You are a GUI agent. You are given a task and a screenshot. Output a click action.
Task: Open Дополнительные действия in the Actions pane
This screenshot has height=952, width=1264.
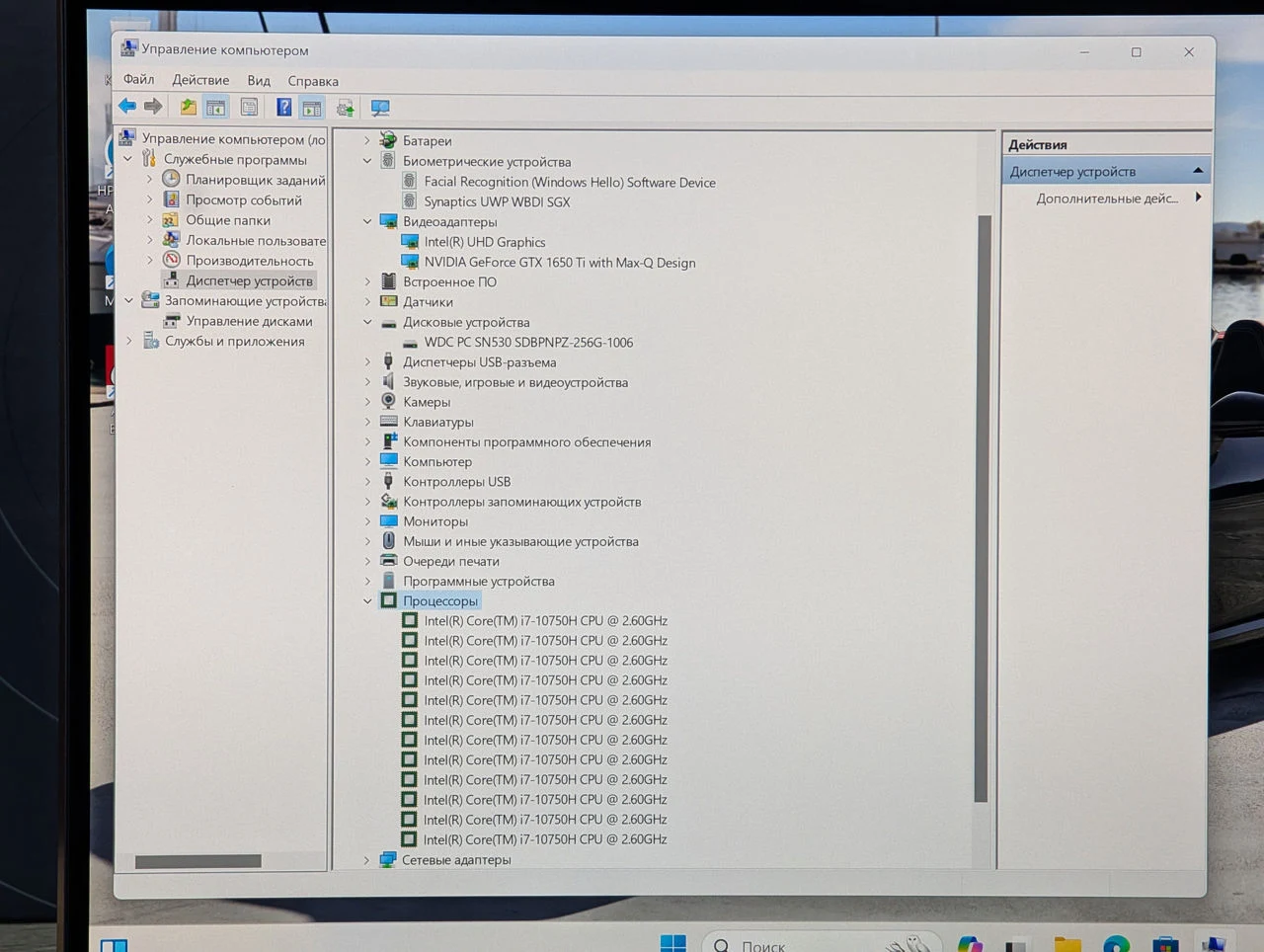click(1107, 198)
